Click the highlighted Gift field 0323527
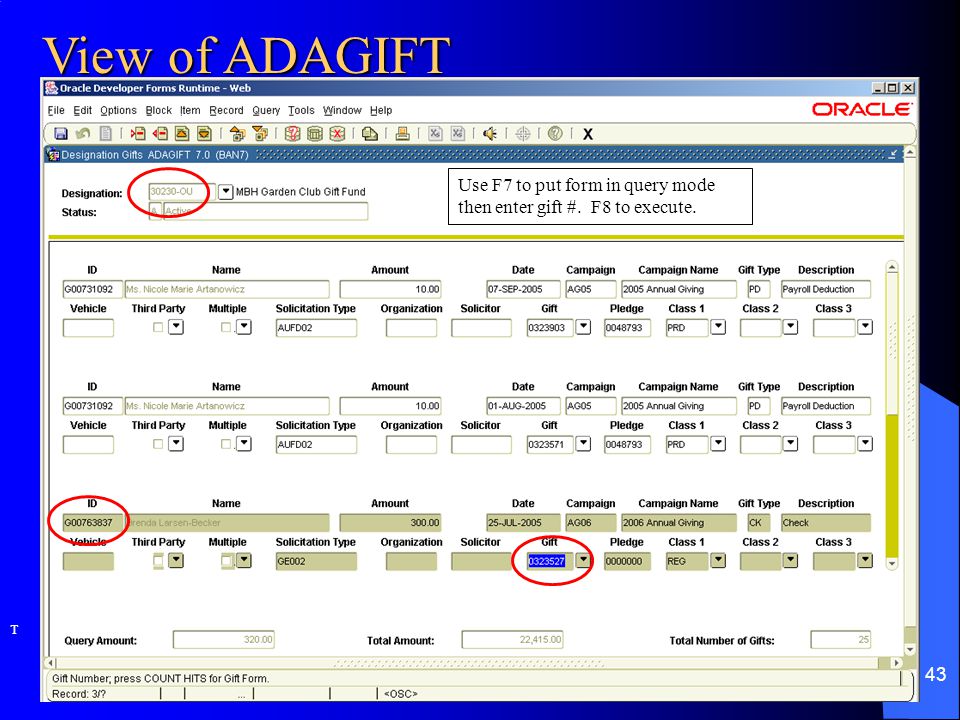This screenshot has height=720, width=960. click(549, 561)
